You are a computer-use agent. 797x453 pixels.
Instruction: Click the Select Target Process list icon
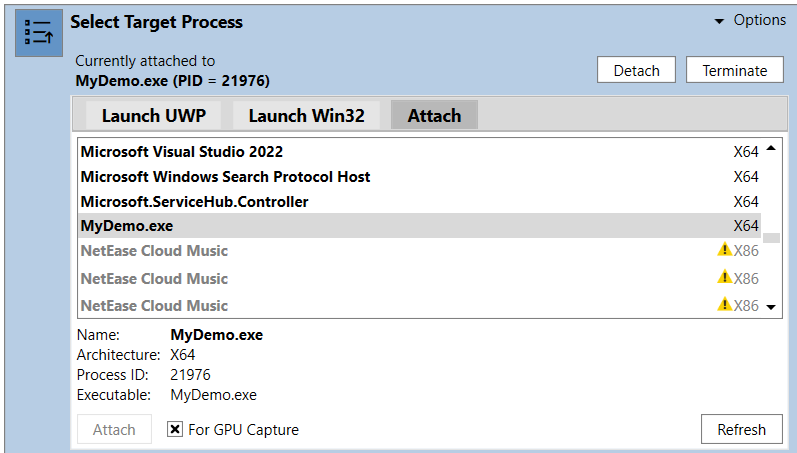39,33
